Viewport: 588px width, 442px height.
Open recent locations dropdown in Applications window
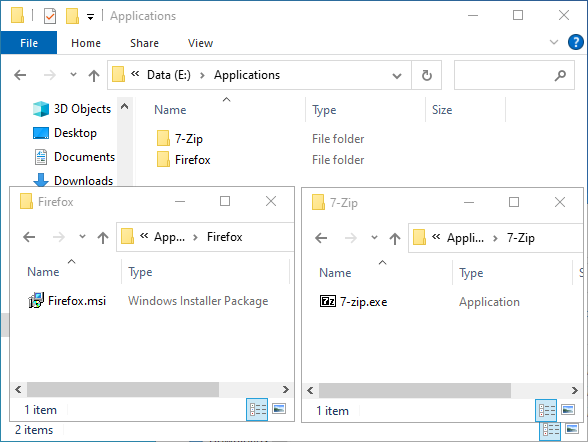pos(74,75)
